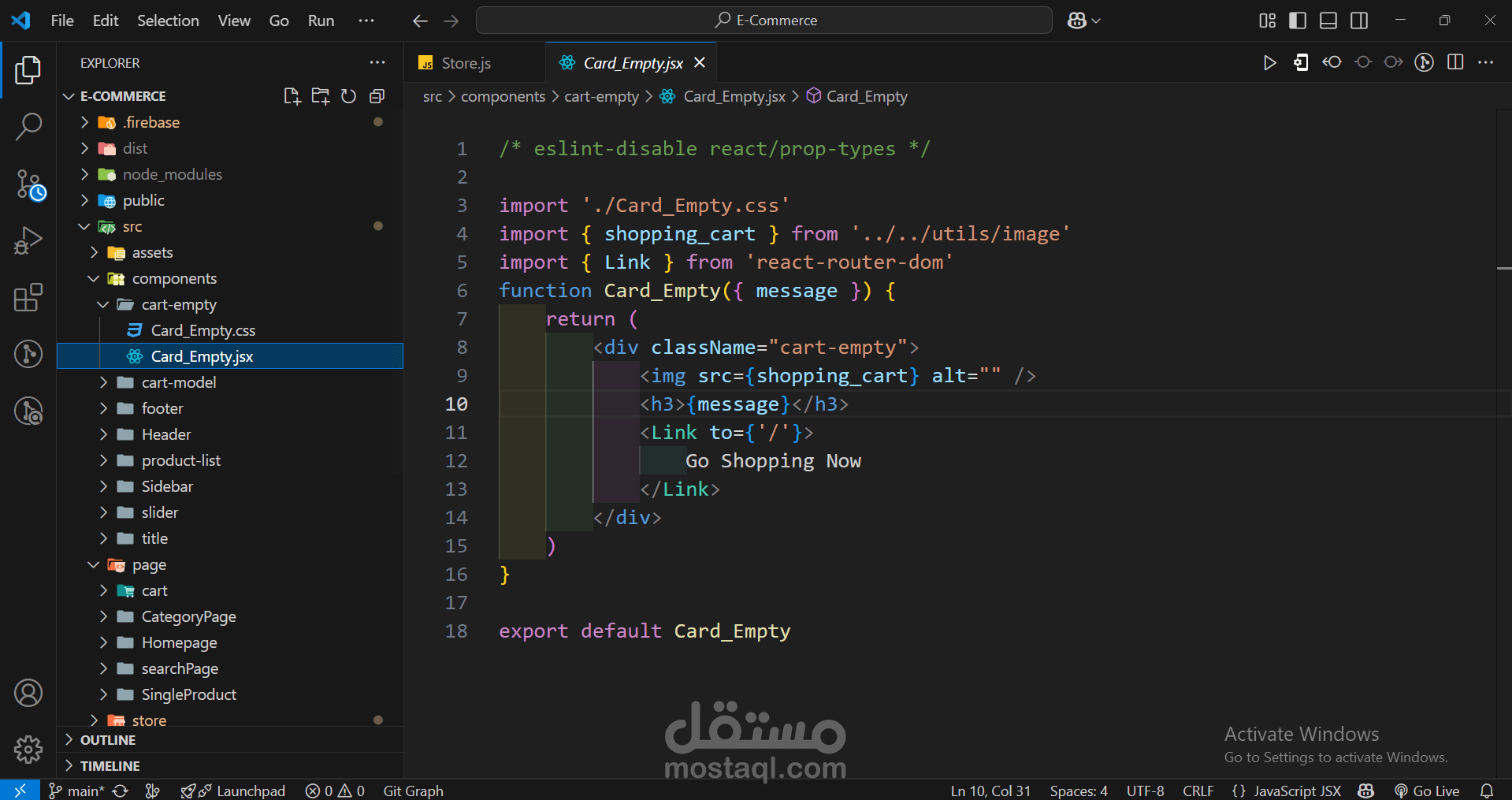1512x800 pixels.
Task: Open the Explorer view in activity bar
Action: point(28,69)
